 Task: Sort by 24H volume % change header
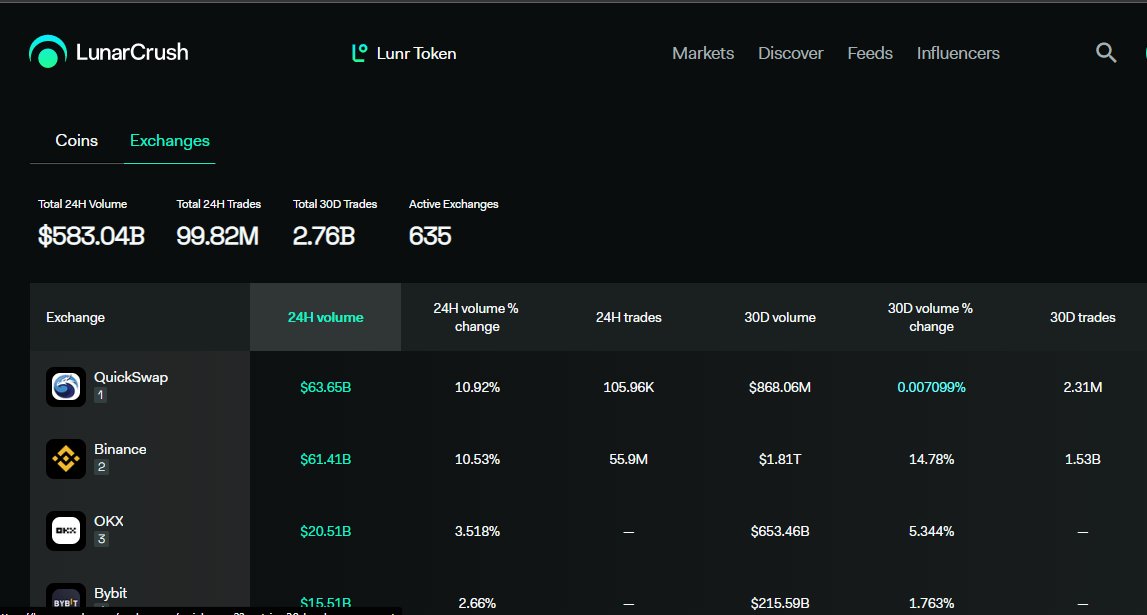(x=476, y=317)
